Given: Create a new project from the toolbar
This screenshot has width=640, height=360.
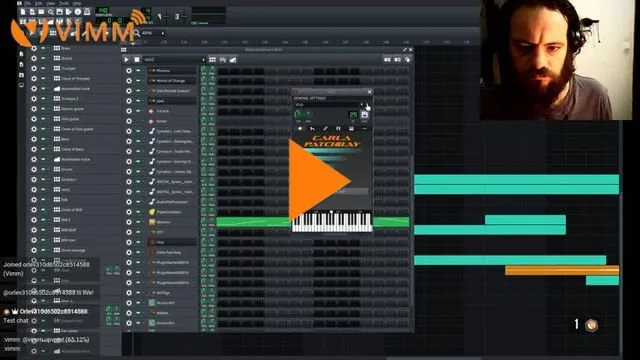Looking at the screenshot, I should coord(23,12).
